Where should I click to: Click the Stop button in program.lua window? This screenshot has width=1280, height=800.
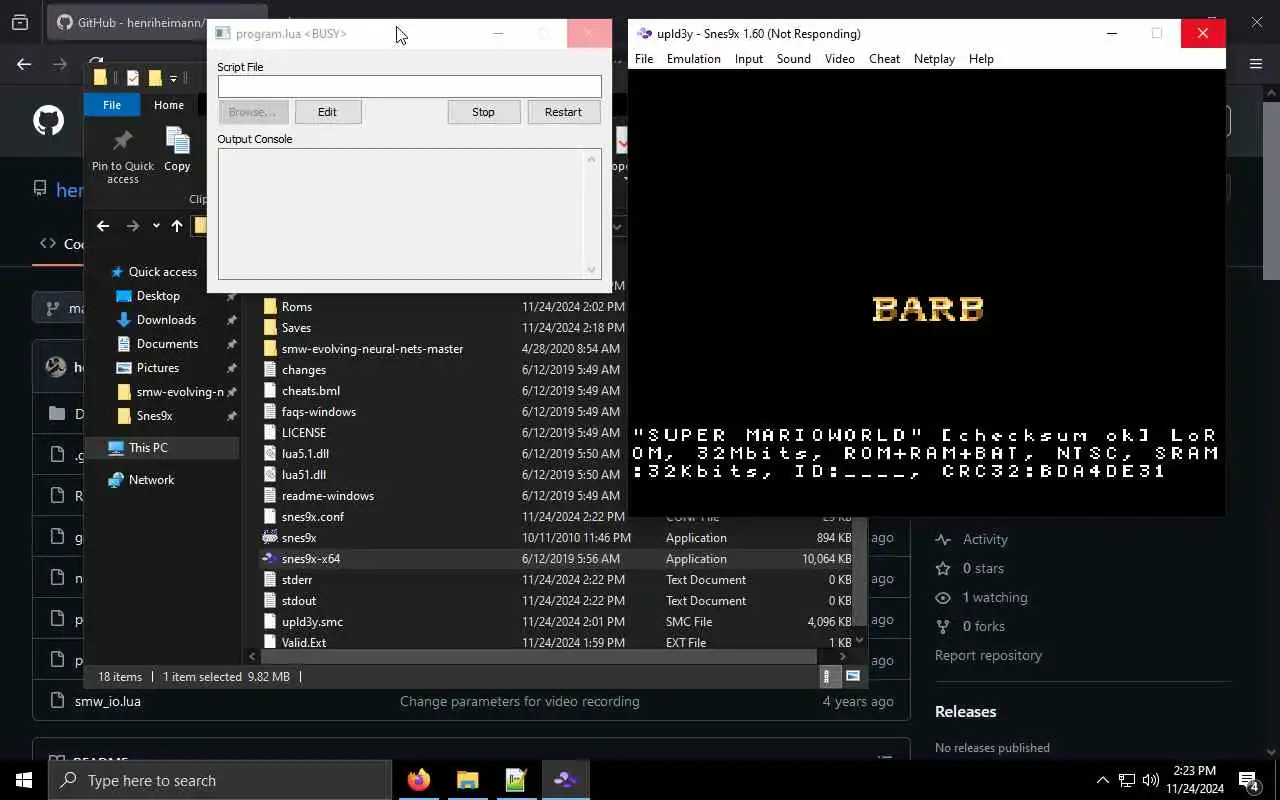tap(483, 112)
